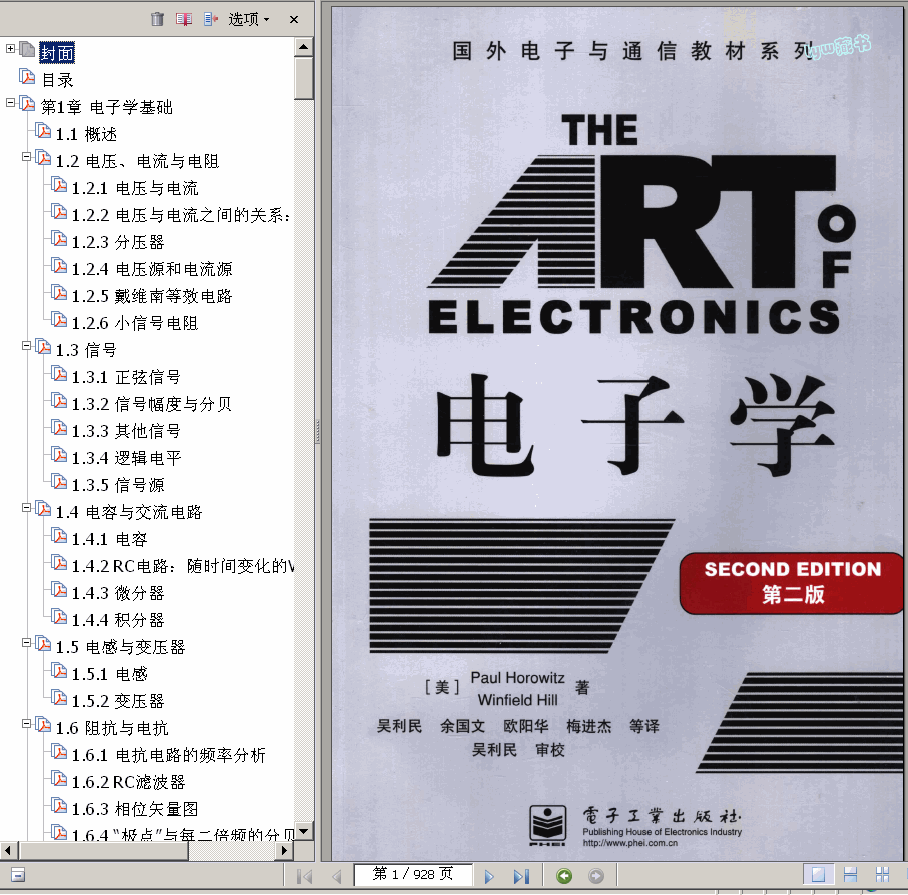Viewport: 908px width, 895px height.
Task: Open 1.5.2 变压器 bookmark
Action: (x=118, y=702)
